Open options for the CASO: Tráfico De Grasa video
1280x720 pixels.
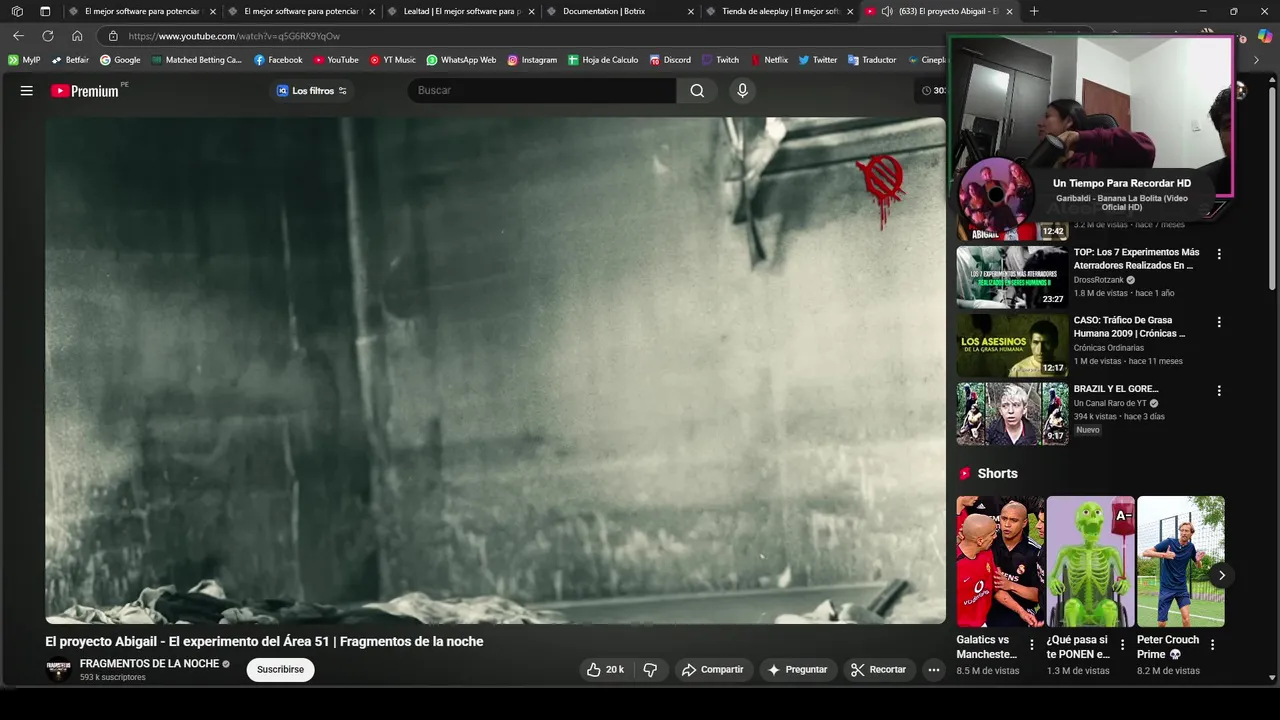click(x=1219, y=322)
